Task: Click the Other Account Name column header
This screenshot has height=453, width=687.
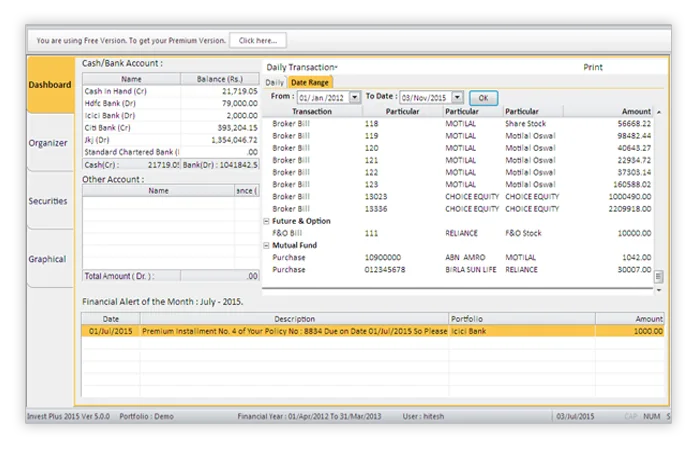Action: 158,191
